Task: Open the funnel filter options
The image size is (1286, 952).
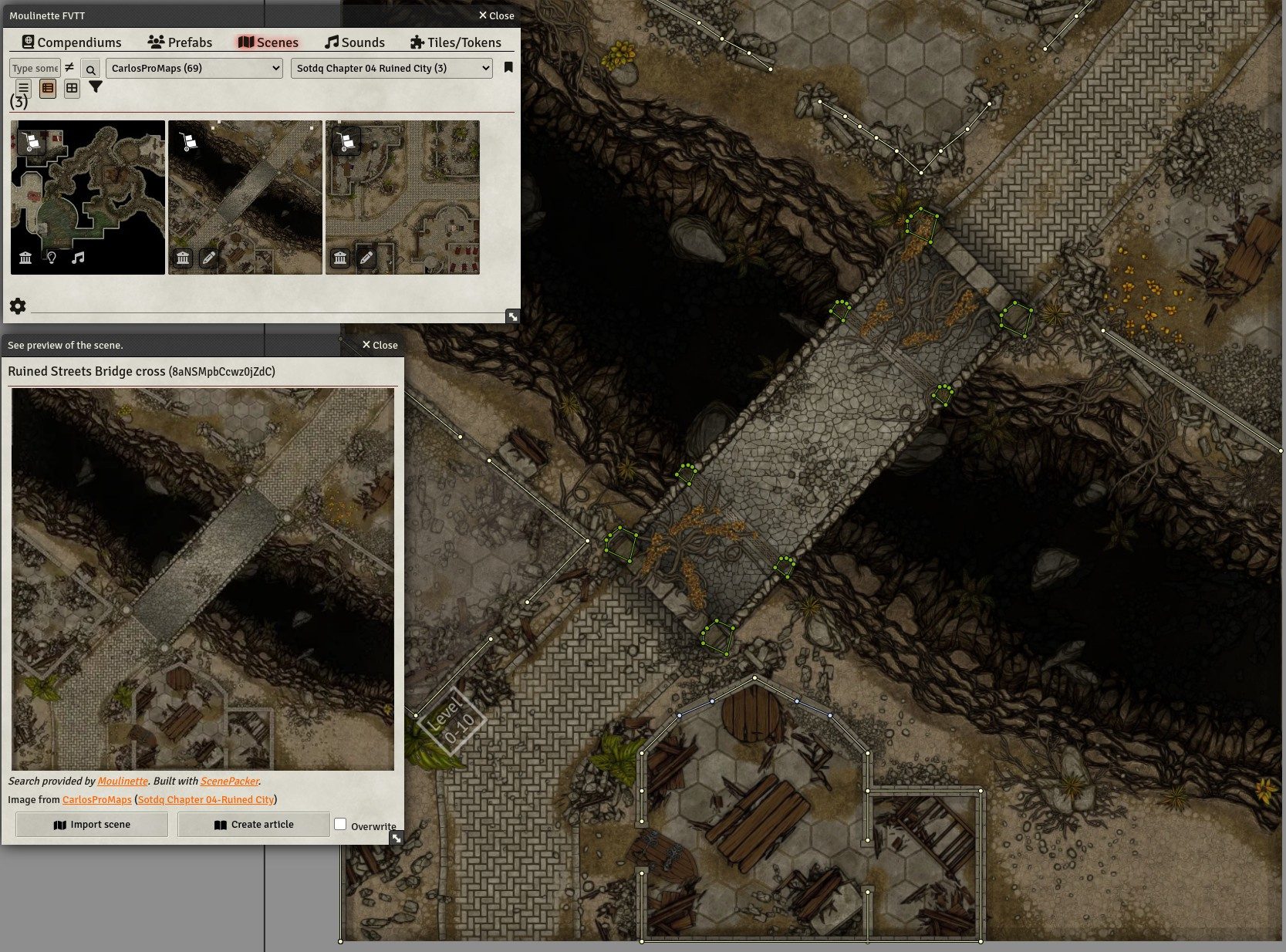Action: [x=96, y=87]
